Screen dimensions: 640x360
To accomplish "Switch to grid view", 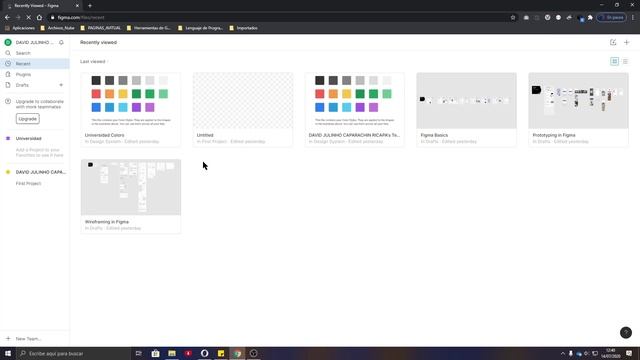I will [x=615, y=61].
